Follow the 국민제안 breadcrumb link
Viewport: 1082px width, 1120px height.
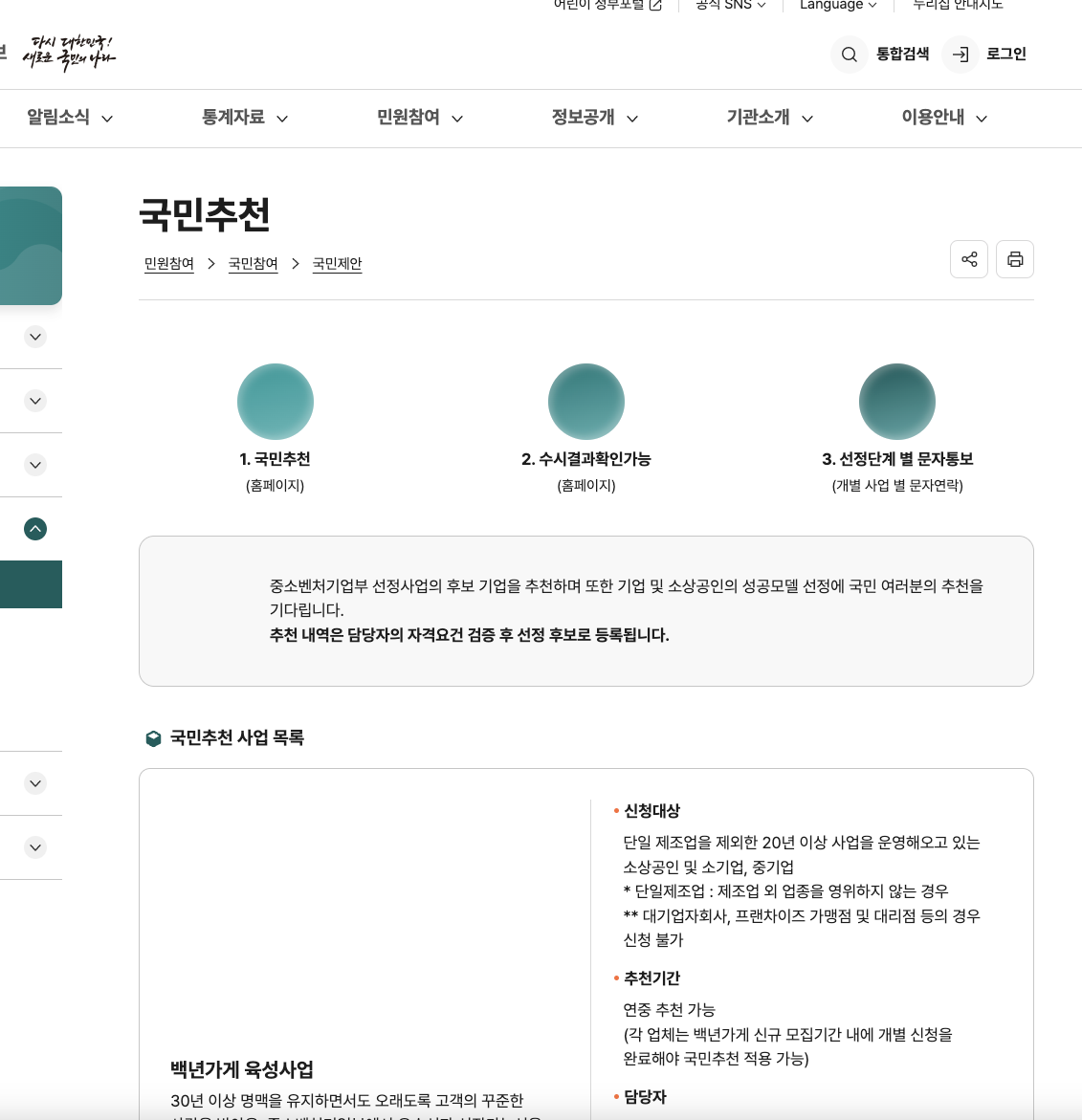tap(337, 264)
